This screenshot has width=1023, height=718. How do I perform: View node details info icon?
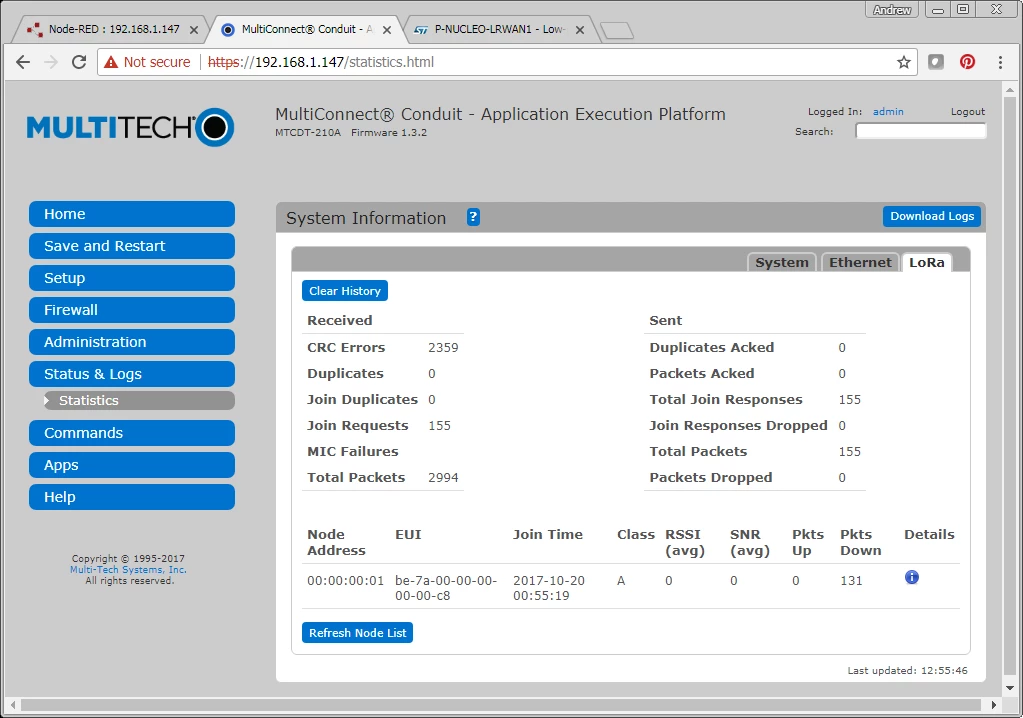pos(911,577)
